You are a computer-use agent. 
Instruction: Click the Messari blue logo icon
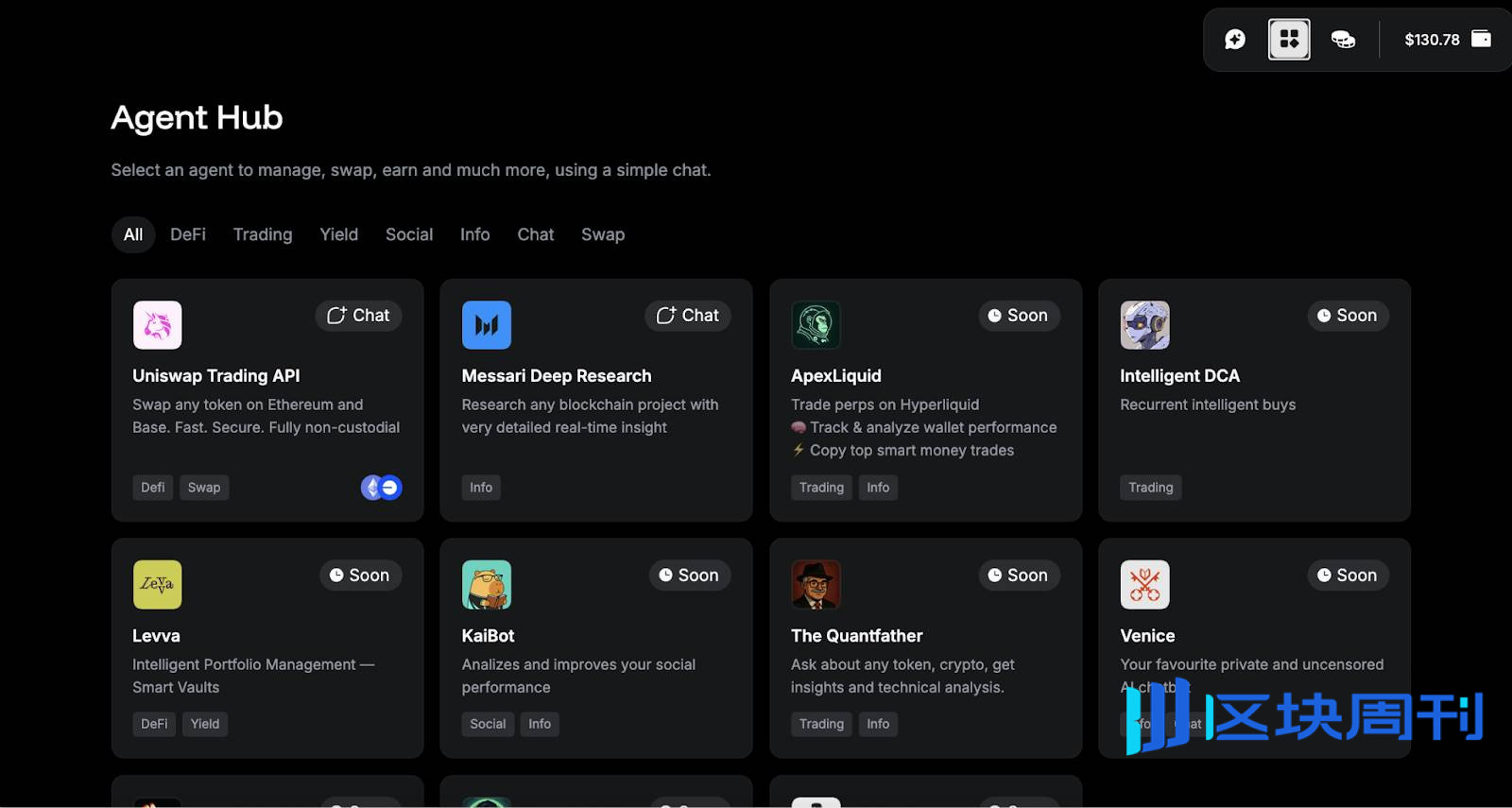click(x=487, y=325)
